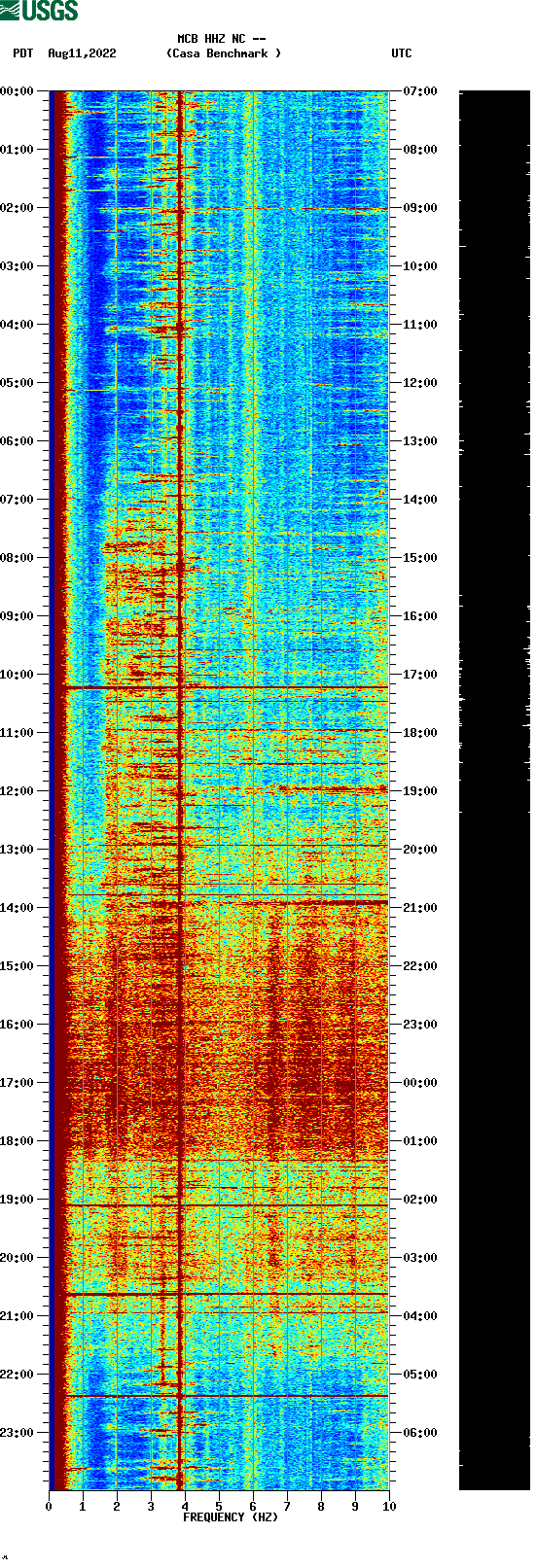Image resolution: width=537 pixels, height=1568 pixels.
Task: Click the 21:00 label on the UTC axis
Action: tap(420, 908)
